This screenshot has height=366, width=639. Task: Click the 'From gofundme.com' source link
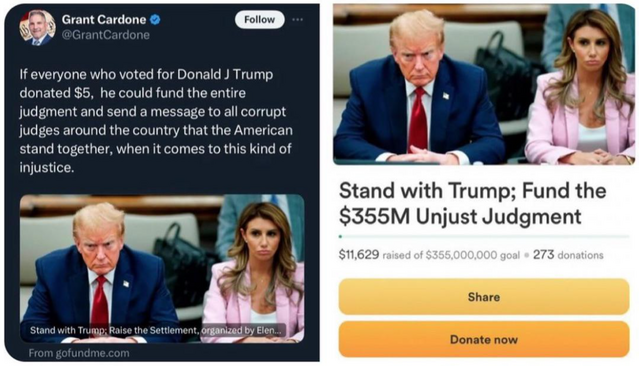pyautogui.click(x=79, y=353)
